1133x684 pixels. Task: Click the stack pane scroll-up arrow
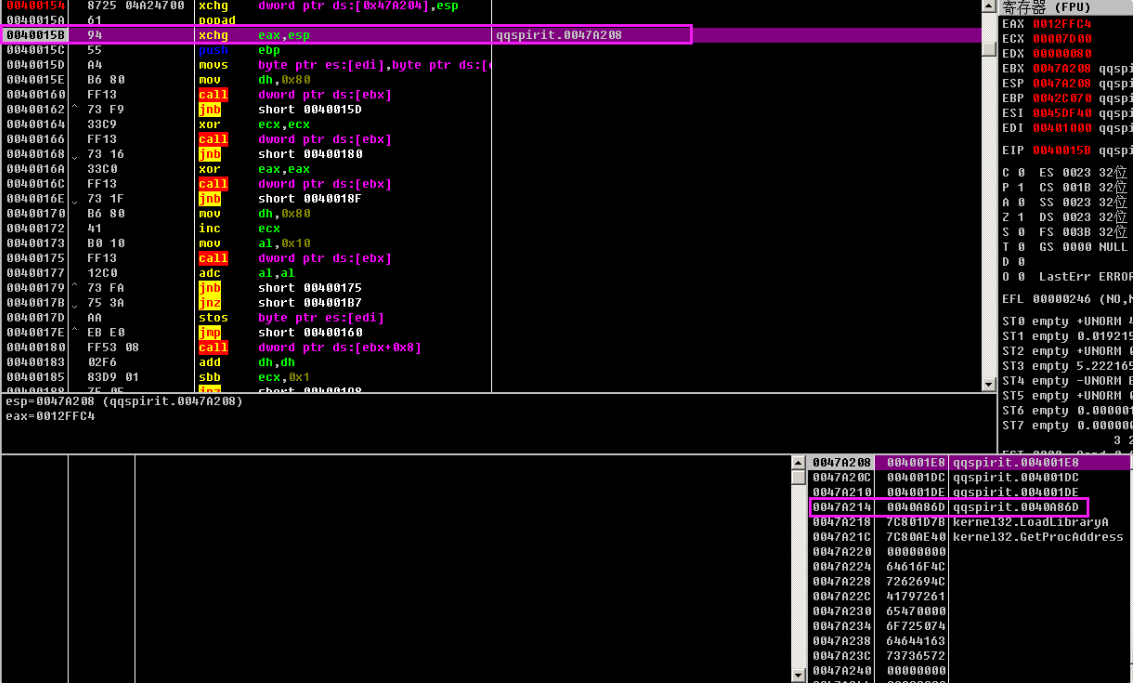pos(798,463)
